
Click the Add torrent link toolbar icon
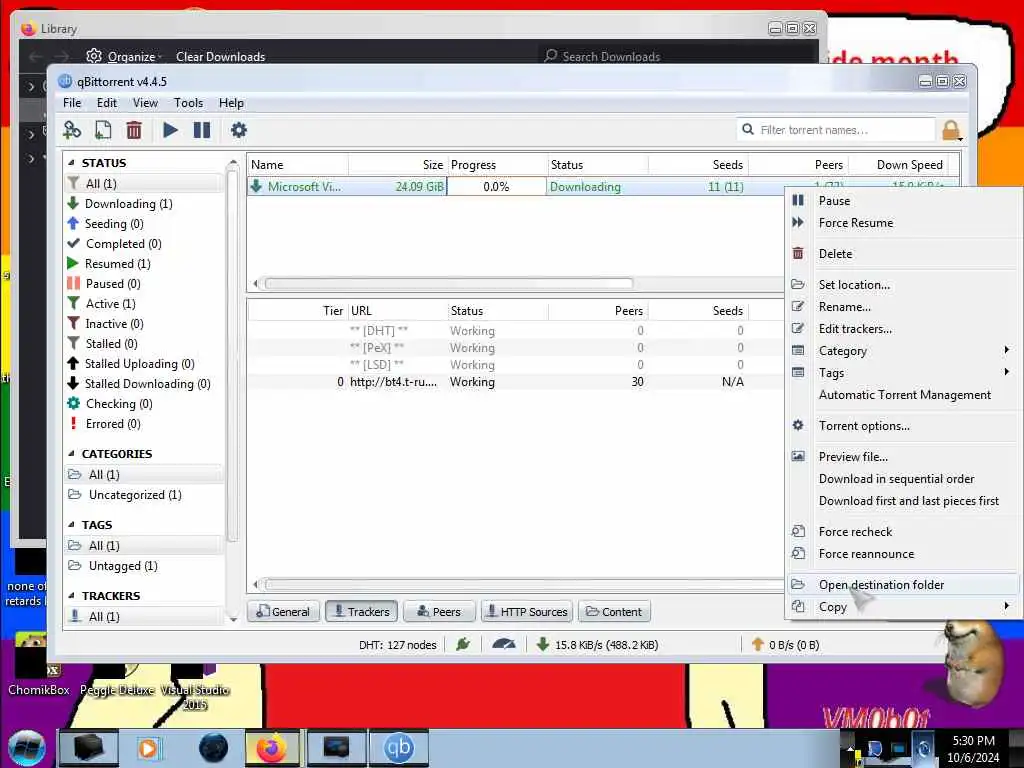coord(72,130)
